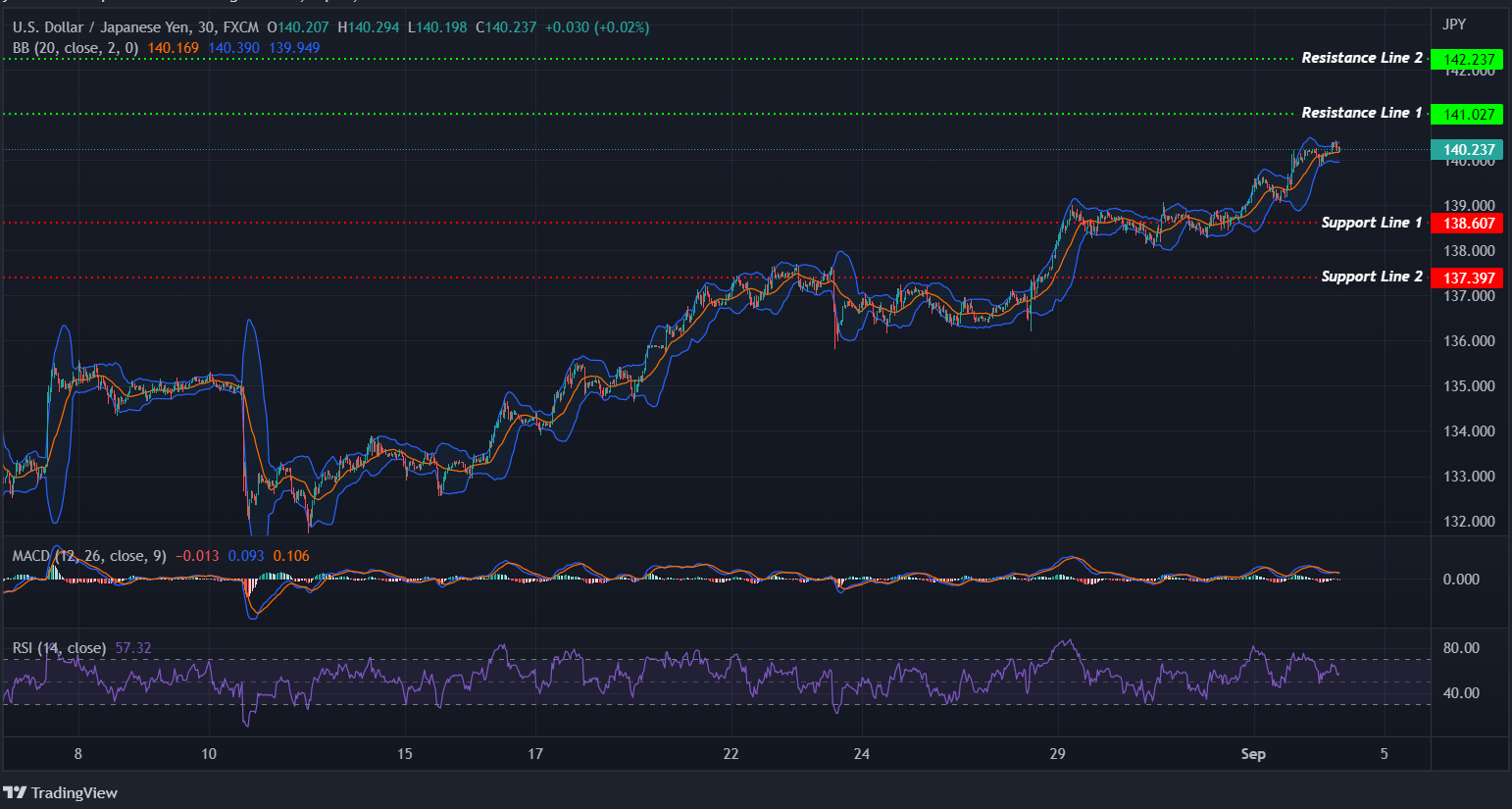This screenshot has width=1512, height=809.
Task: Click the USD/JPY symbol name in the legend
Action: [x=98, y=26]
